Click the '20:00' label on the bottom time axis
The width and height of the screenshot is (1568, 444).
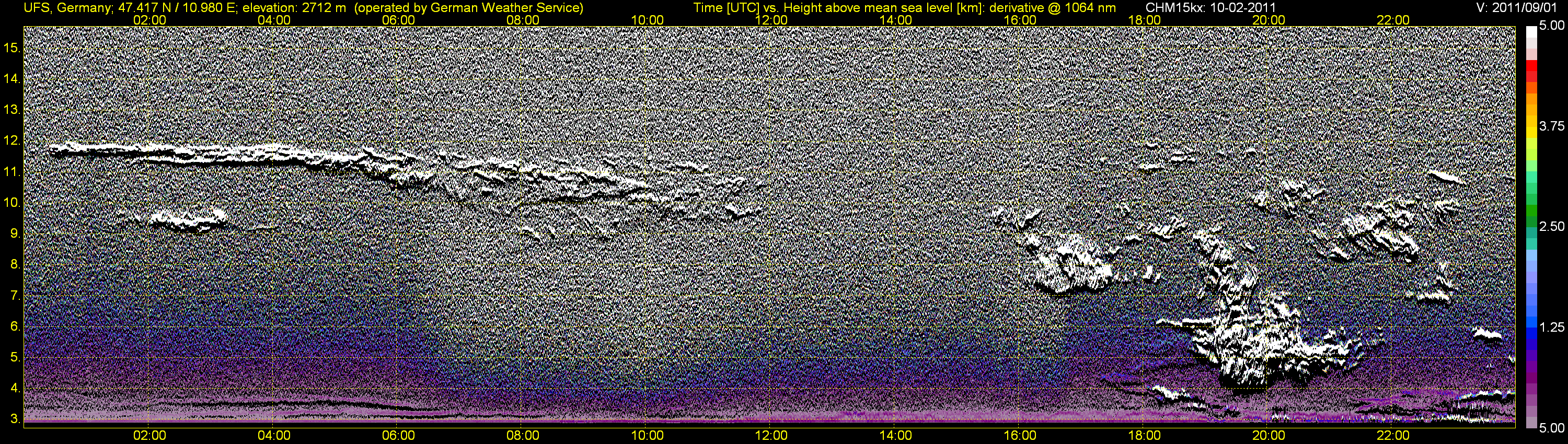1269,436
